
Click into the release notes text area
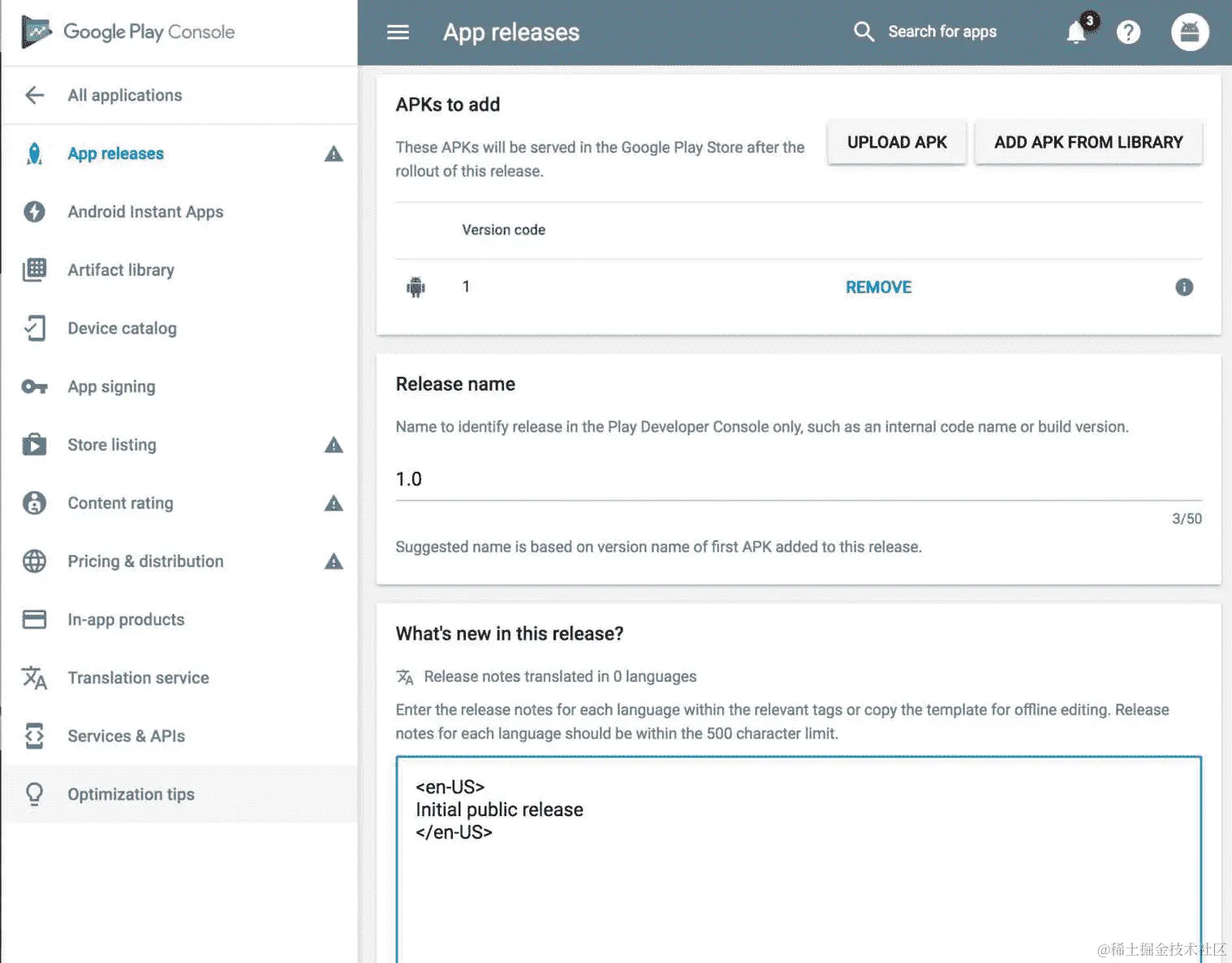[799, 859]
